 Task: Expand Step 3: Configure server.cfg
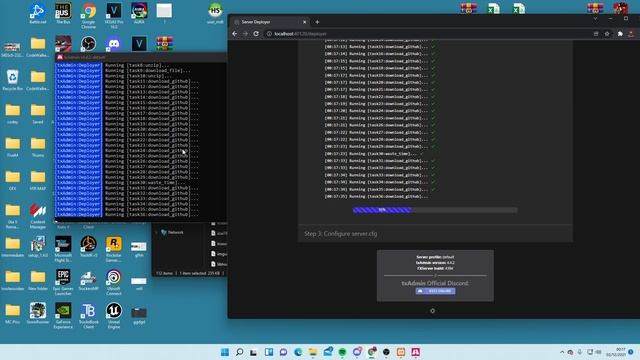[x=435, y=233]
